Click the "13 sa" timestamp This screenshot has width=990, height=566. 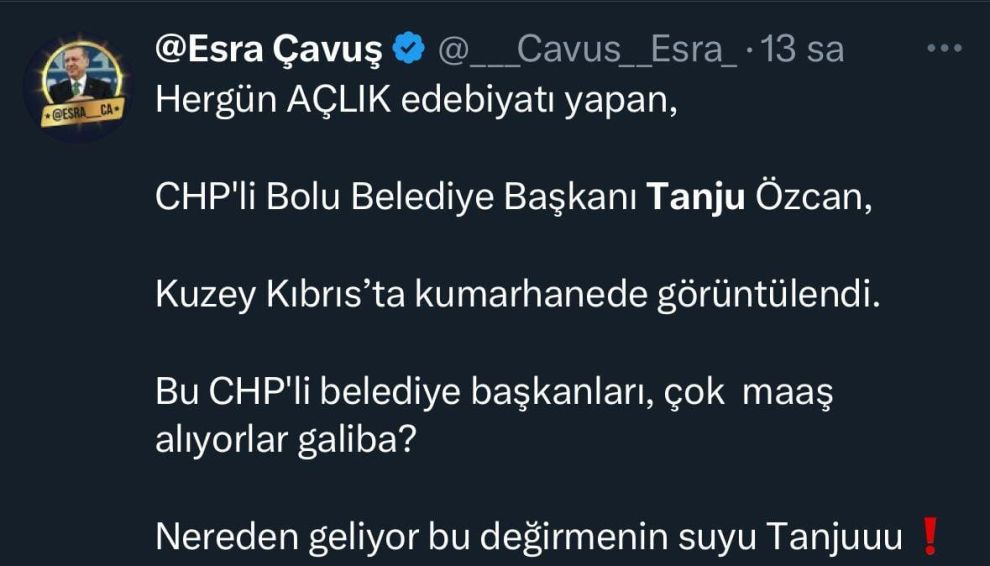[804, 49]
